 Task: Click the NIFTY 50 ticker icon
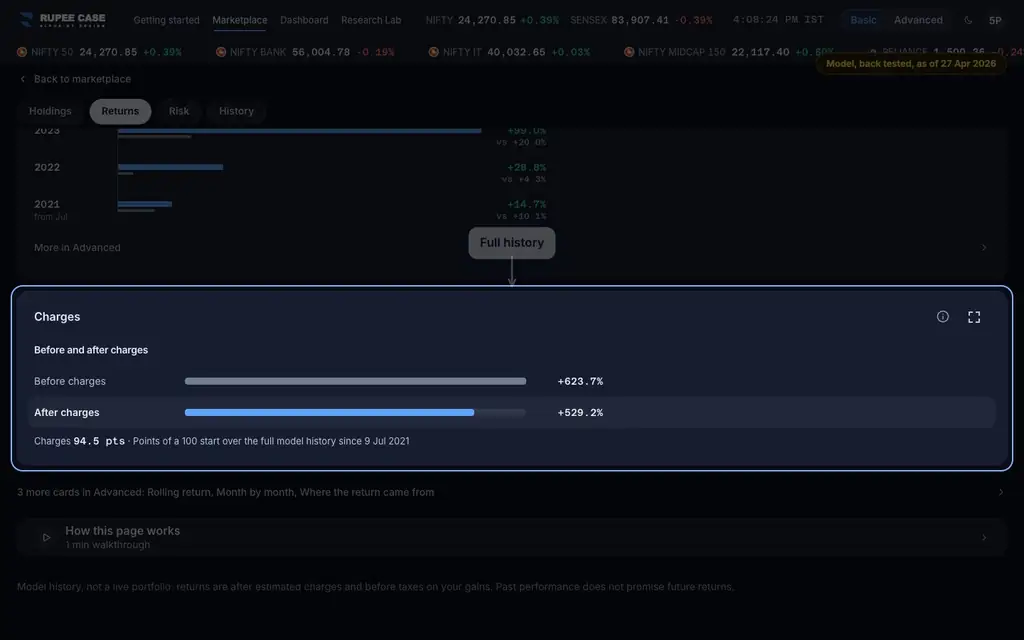click(22, 52)
